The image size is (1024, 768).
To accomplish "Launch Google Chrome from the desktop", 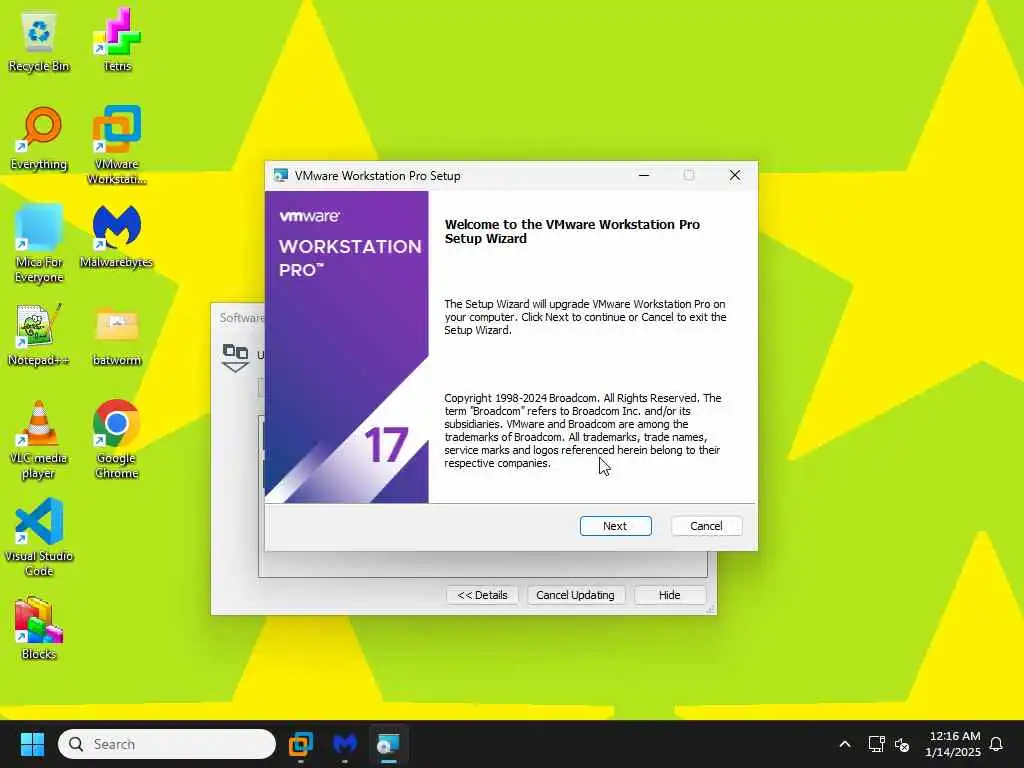I will (x=116, y=439).
